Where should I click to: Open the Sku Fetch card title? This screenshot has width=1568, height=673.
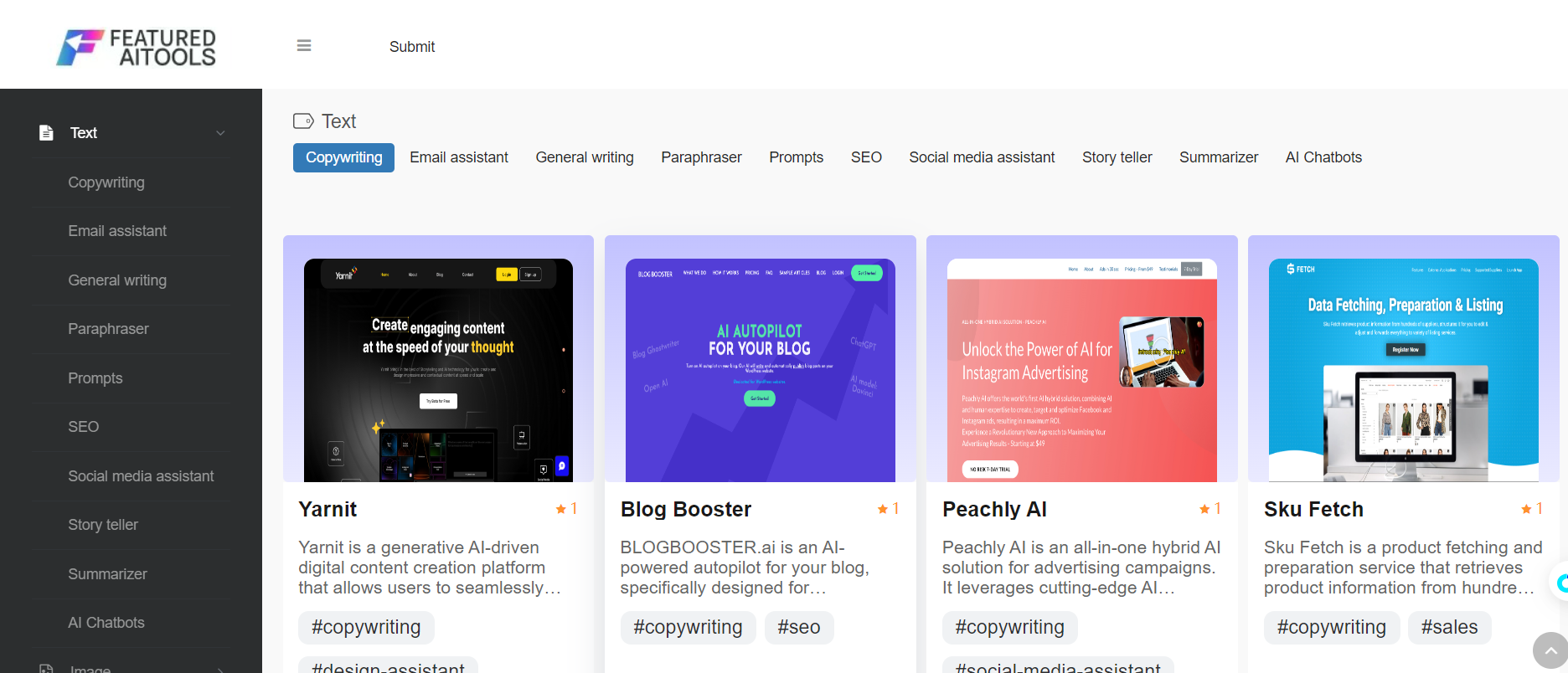tap(1313, 509)
